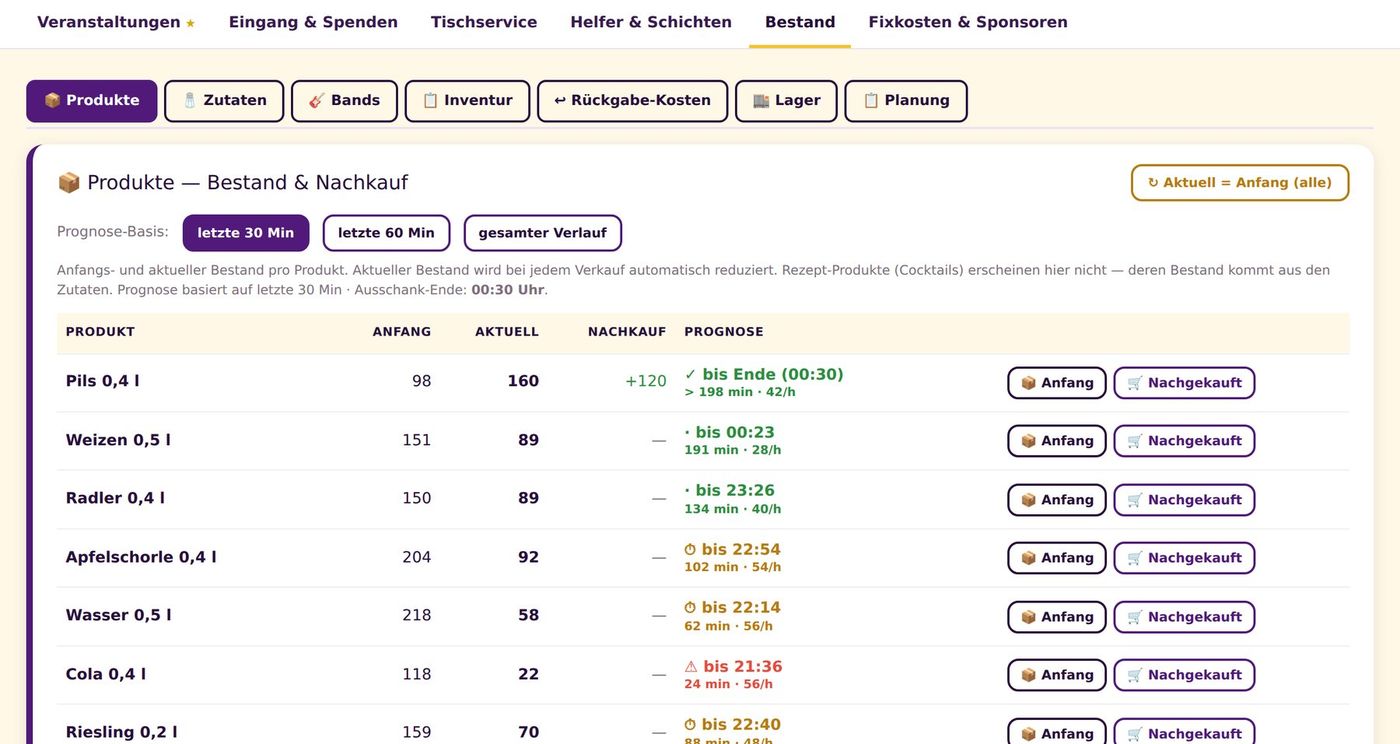Click Anfang button for Apfelschorle 0,4 l

pyautogui.click(x=1057, y=558)
